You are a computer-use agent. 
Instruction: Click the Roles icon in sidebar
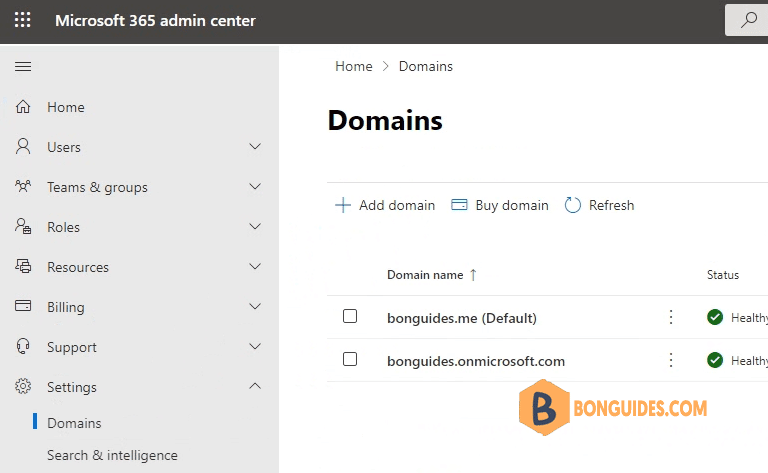23,226
